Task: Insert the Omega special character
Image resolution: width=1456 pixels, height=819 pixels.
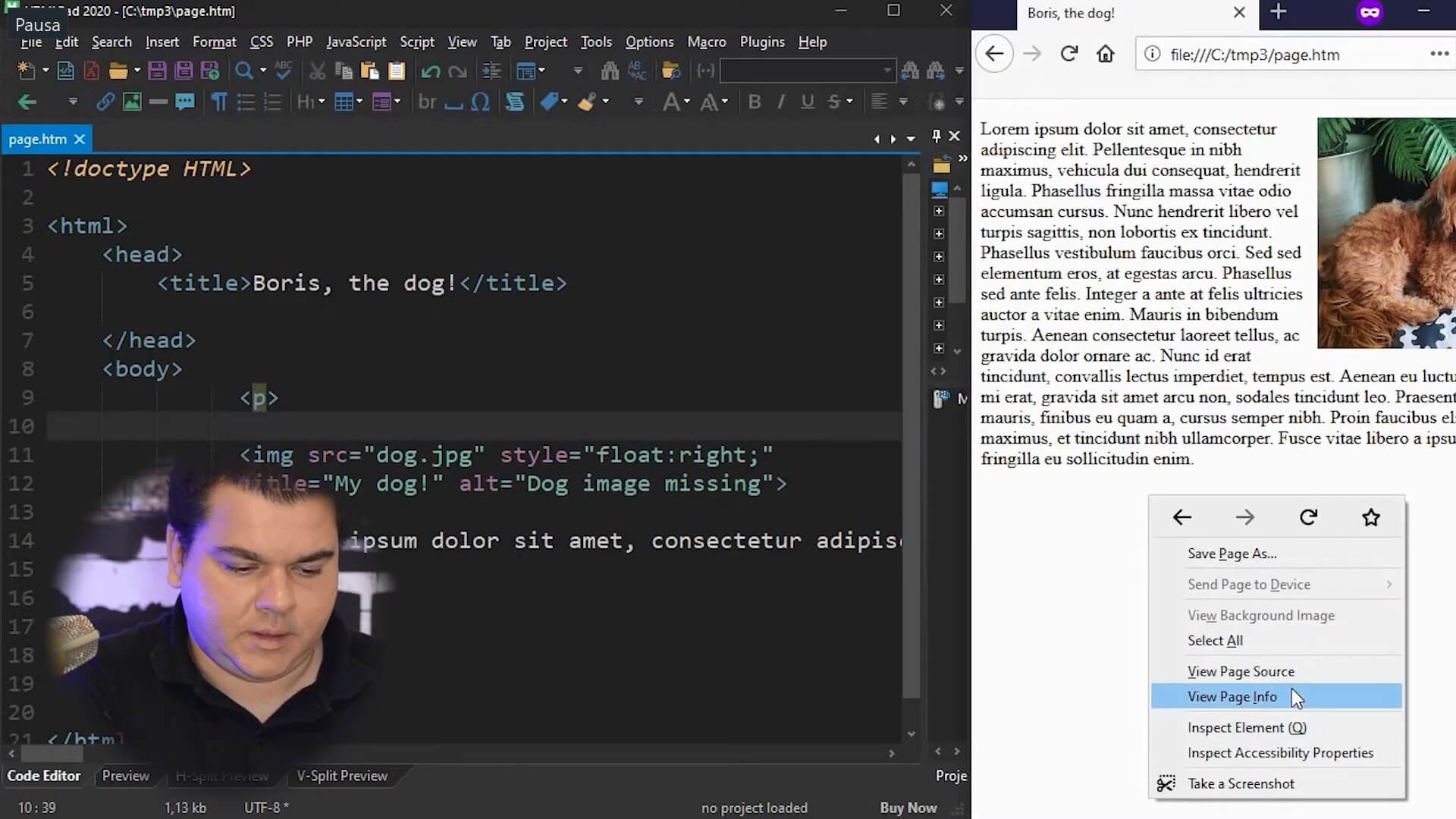Action: [482, 102]
